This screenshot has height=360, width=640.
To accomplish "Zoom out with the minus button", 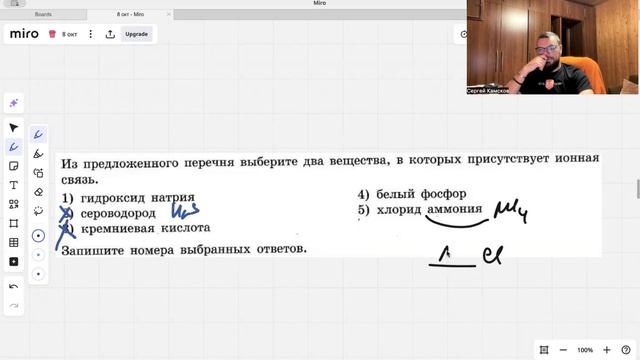I will coord(563,350).
